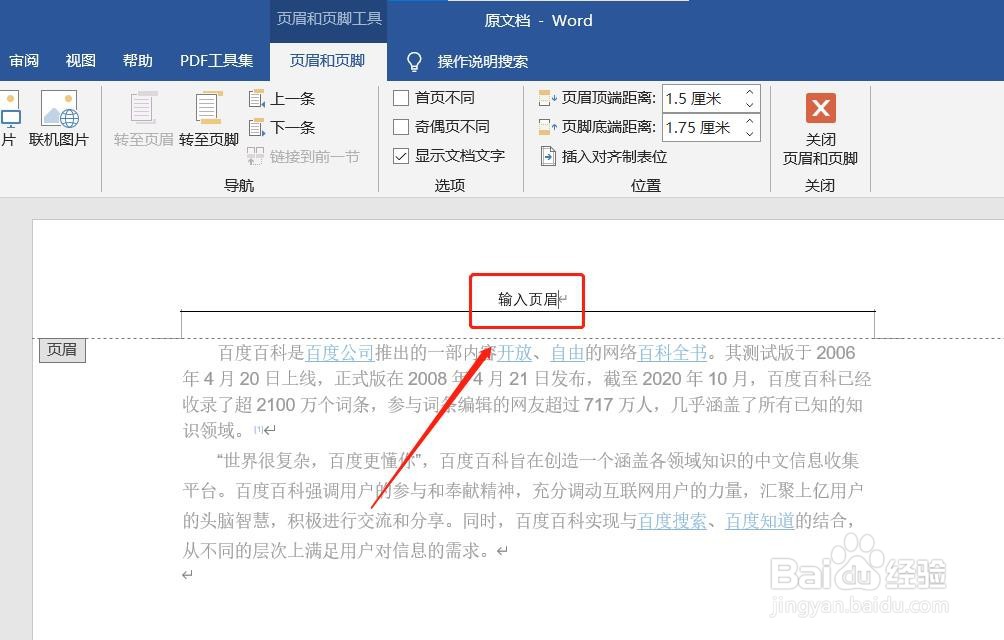Uncheck Show Document Text (显示文档文字)
Screen dimensions: 1004x640
(401, 156)
